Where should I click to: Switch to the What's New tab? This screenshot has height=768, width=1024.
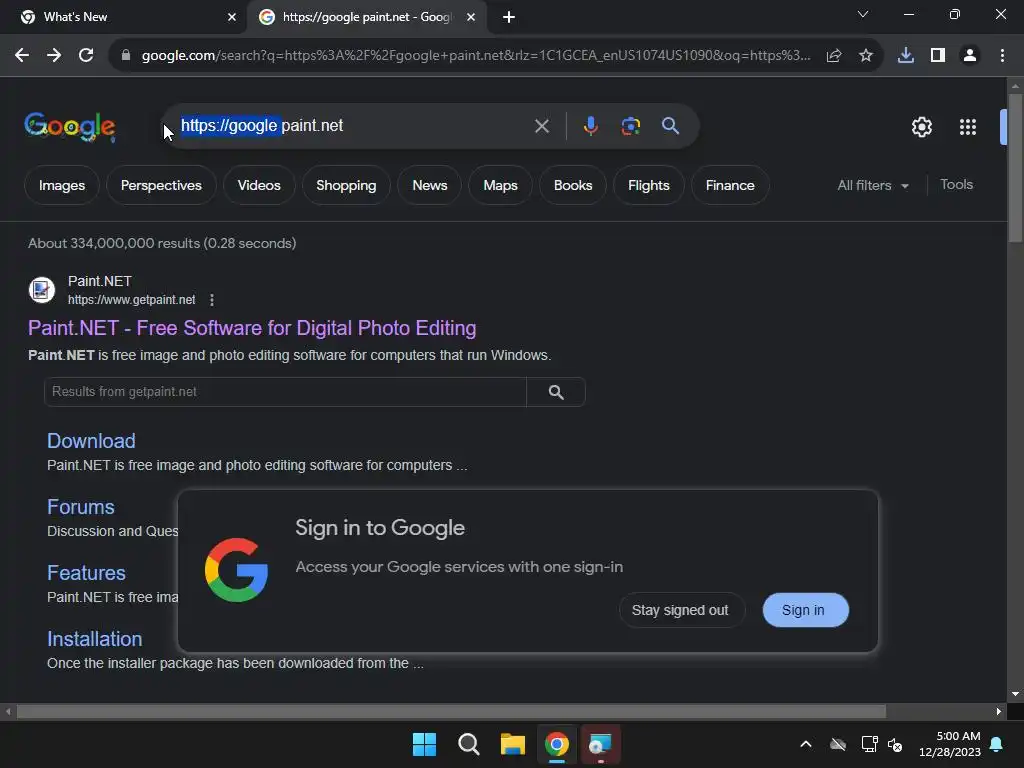click(124, 17)
